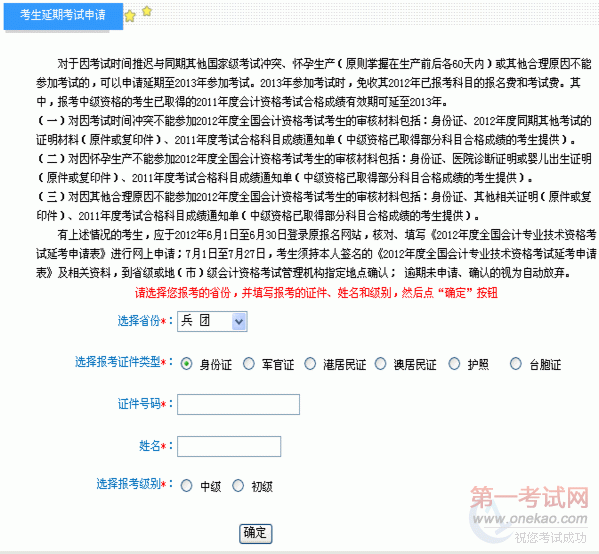Click the upper yellow star icon
599x554 pixels.
pos(147,11)
